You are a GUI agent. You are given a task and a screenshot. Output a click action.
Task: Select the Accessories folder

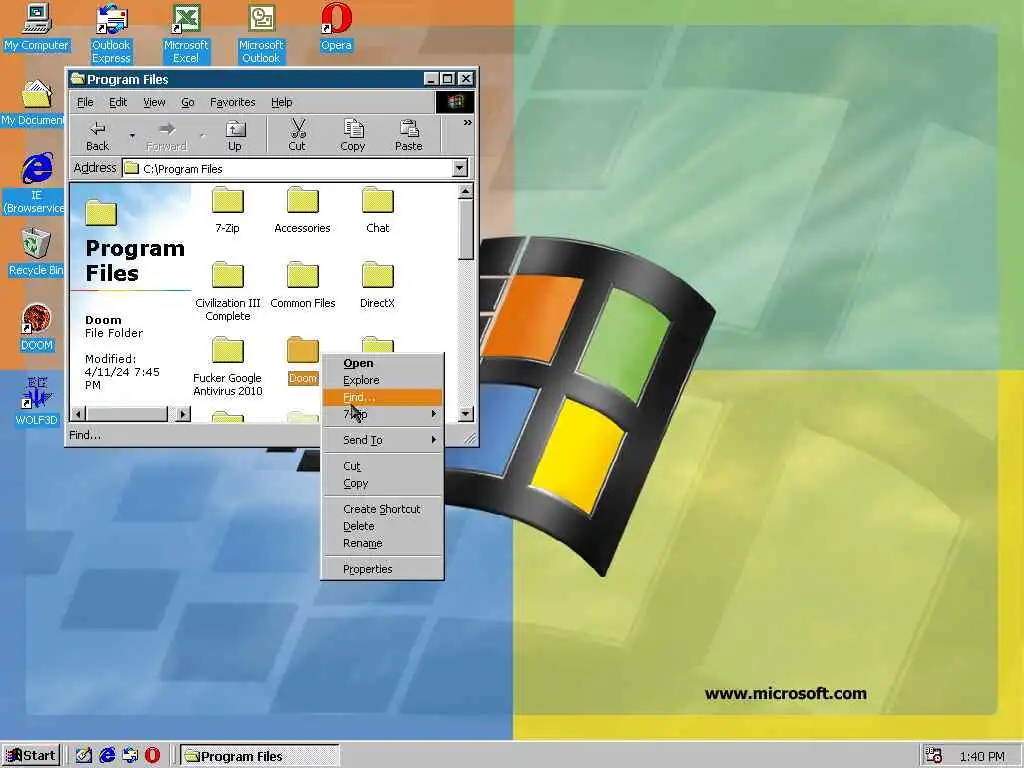[302, 210]
